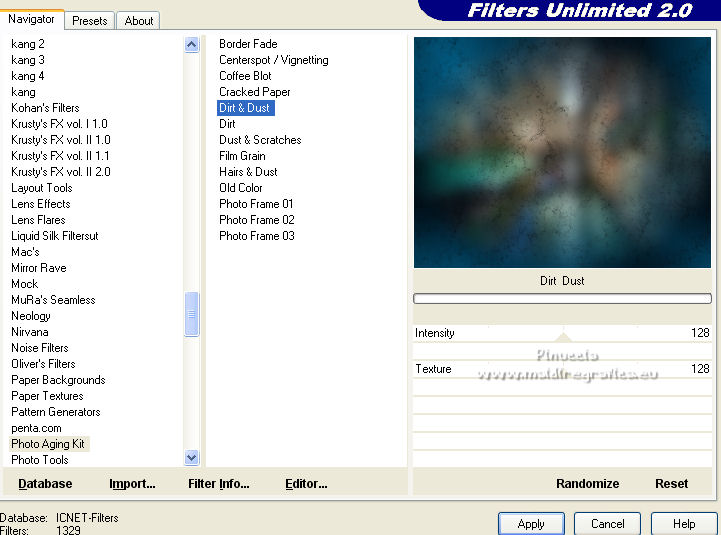Click the Import... button
The width and height of the screenshot is (721, 535).
tap(132, 483)
